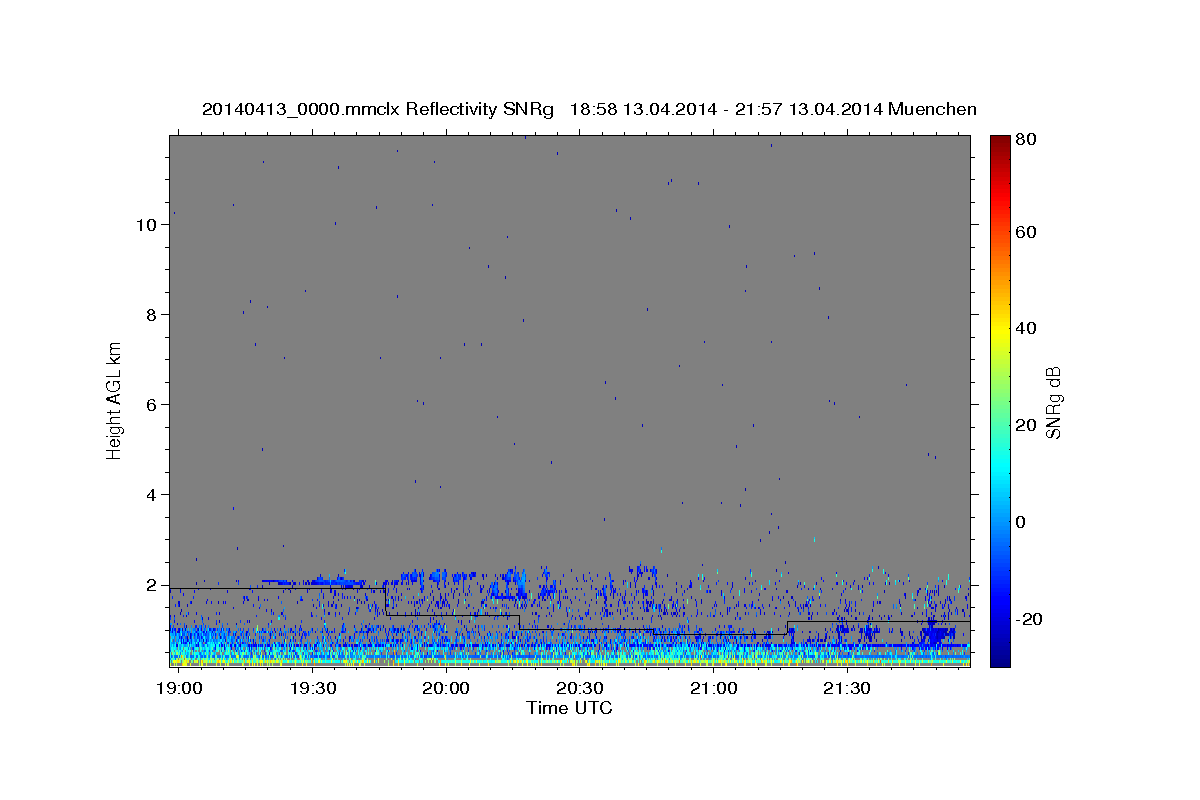This screenshot has width=1200, height=800.
Task: Click the 20:30 time axis tick label
Action: pos(580,688)
